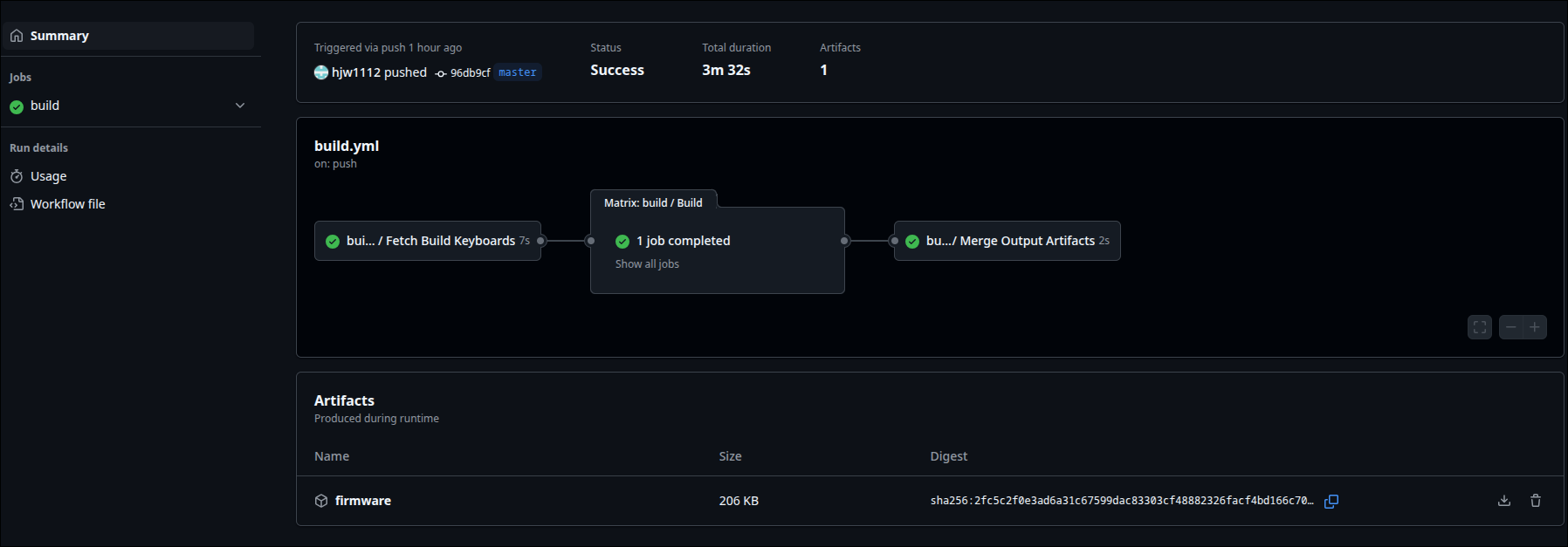This screenshot has height=547, width=1568.
Task: Copy the sha256 digest to clipboard
Action: point(1331,501)
